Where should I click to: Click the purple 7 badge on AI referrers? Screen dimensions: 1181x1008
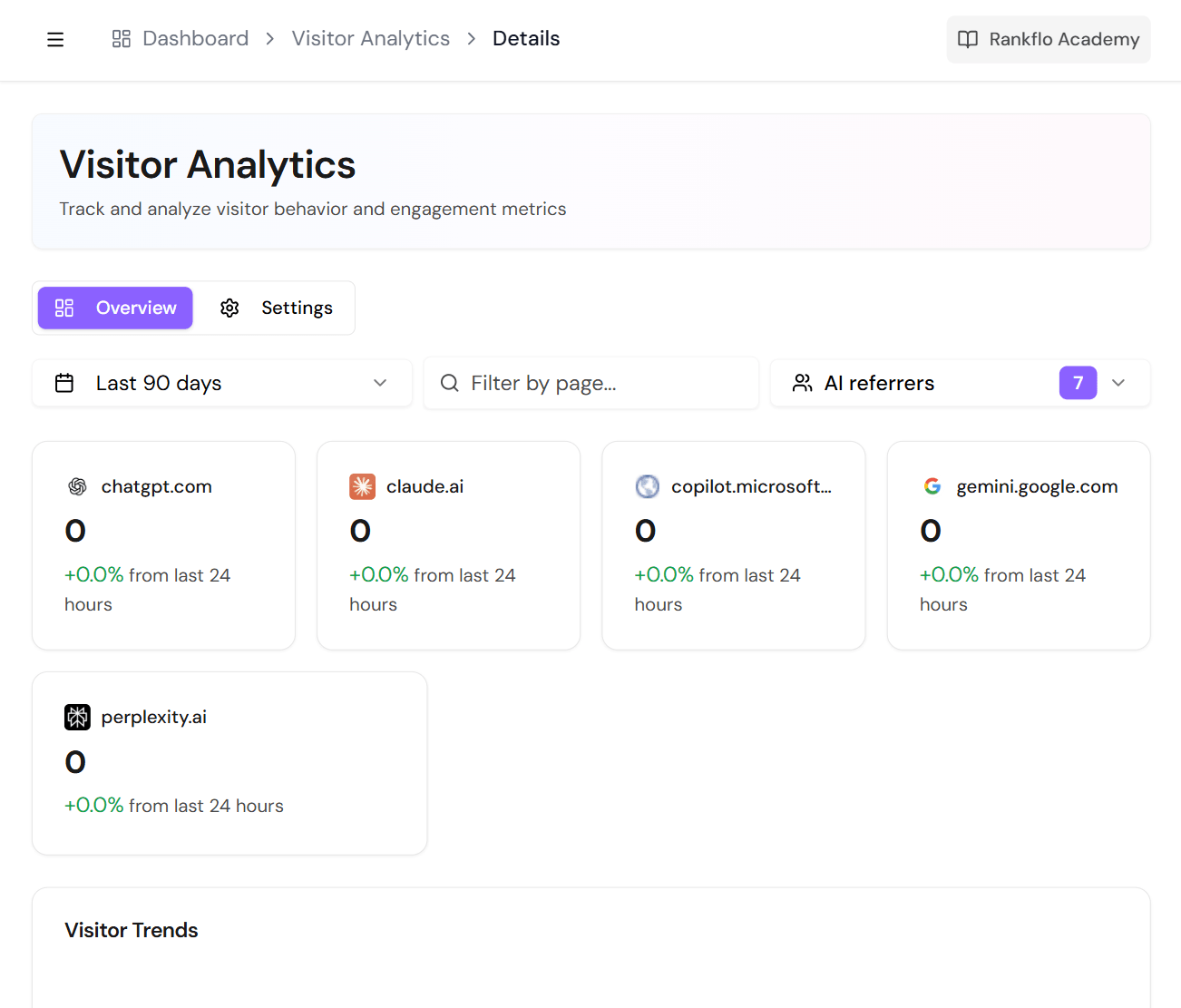(x=1078, y=383)
